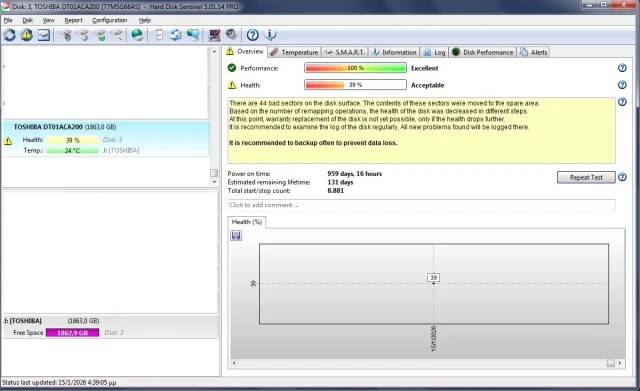Image resolution: width=640 pixels, height=391 pixels.
Task: Click the health graph scroll right arrow
Action: [x=620, y=363]
